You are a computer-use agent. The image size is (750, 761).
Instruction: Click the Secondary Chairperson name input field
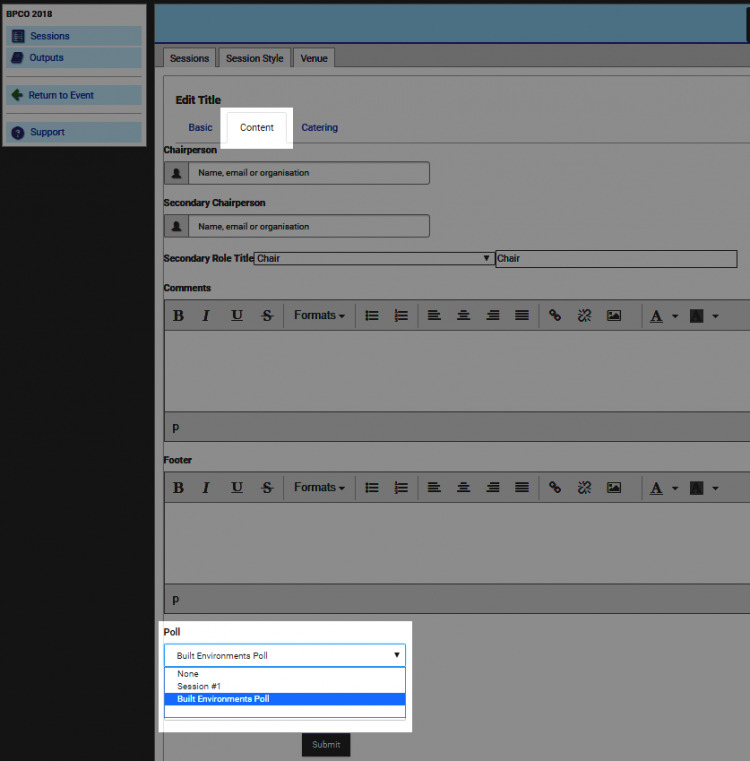tap(309, 226)
